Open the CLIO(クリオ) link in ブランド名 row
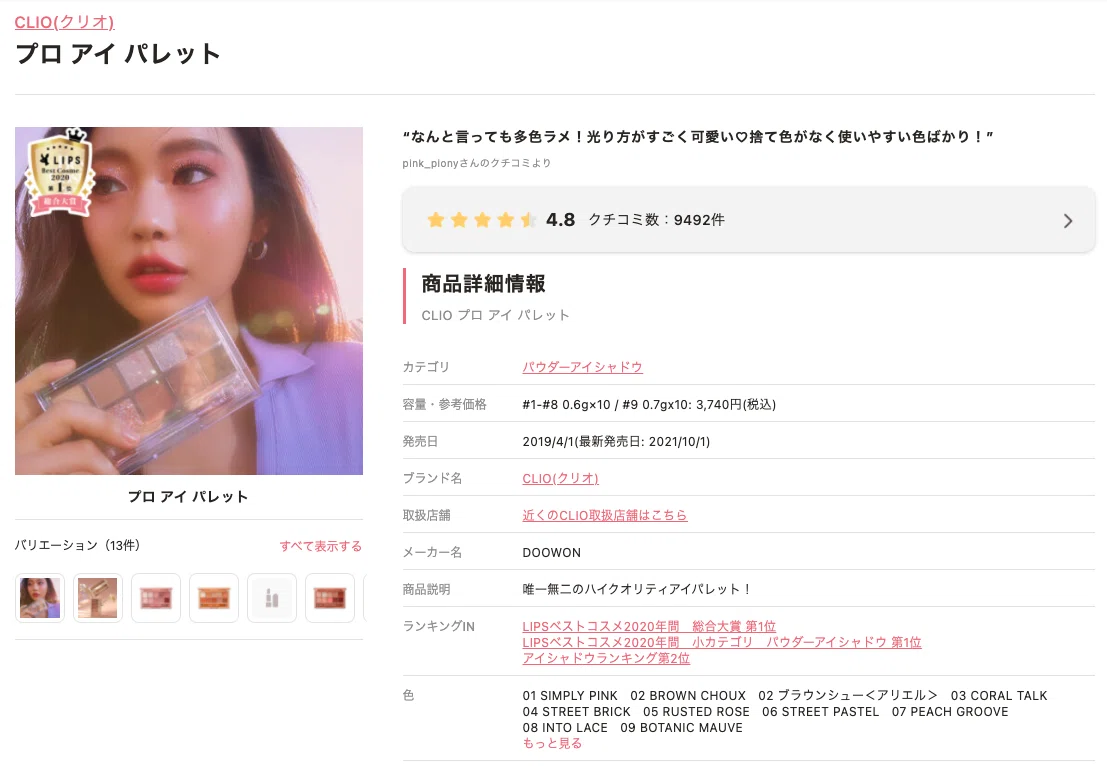 [561, 478]
